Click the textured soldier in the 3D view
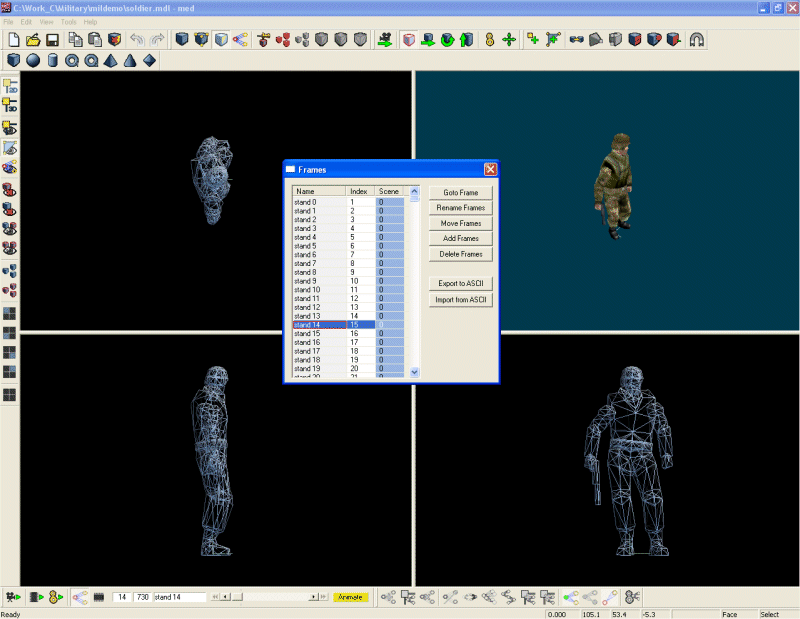The image size is (800, 619). pos(614,186)
